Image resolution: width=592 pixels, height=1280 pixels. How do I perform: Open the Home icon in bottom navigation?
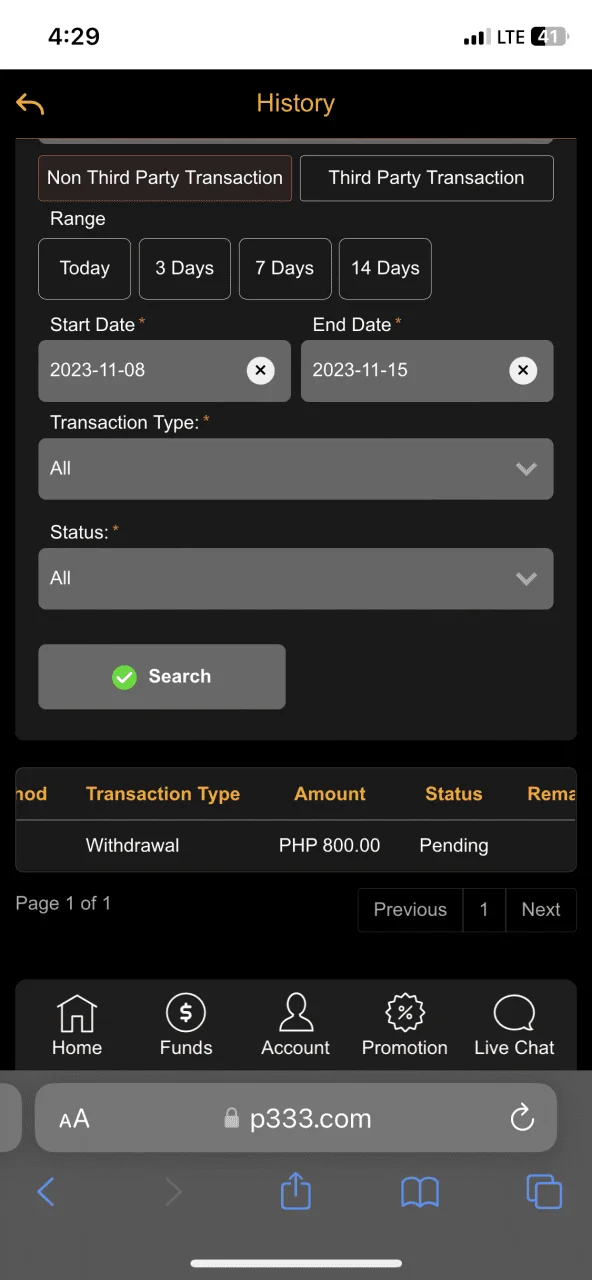[77, 1013]
